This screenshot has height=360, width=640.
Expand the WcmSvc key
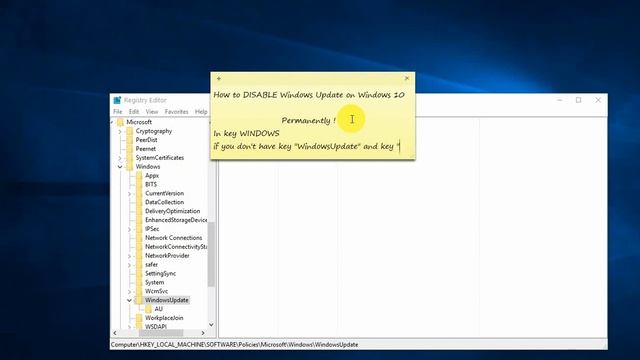pos(129,291)
